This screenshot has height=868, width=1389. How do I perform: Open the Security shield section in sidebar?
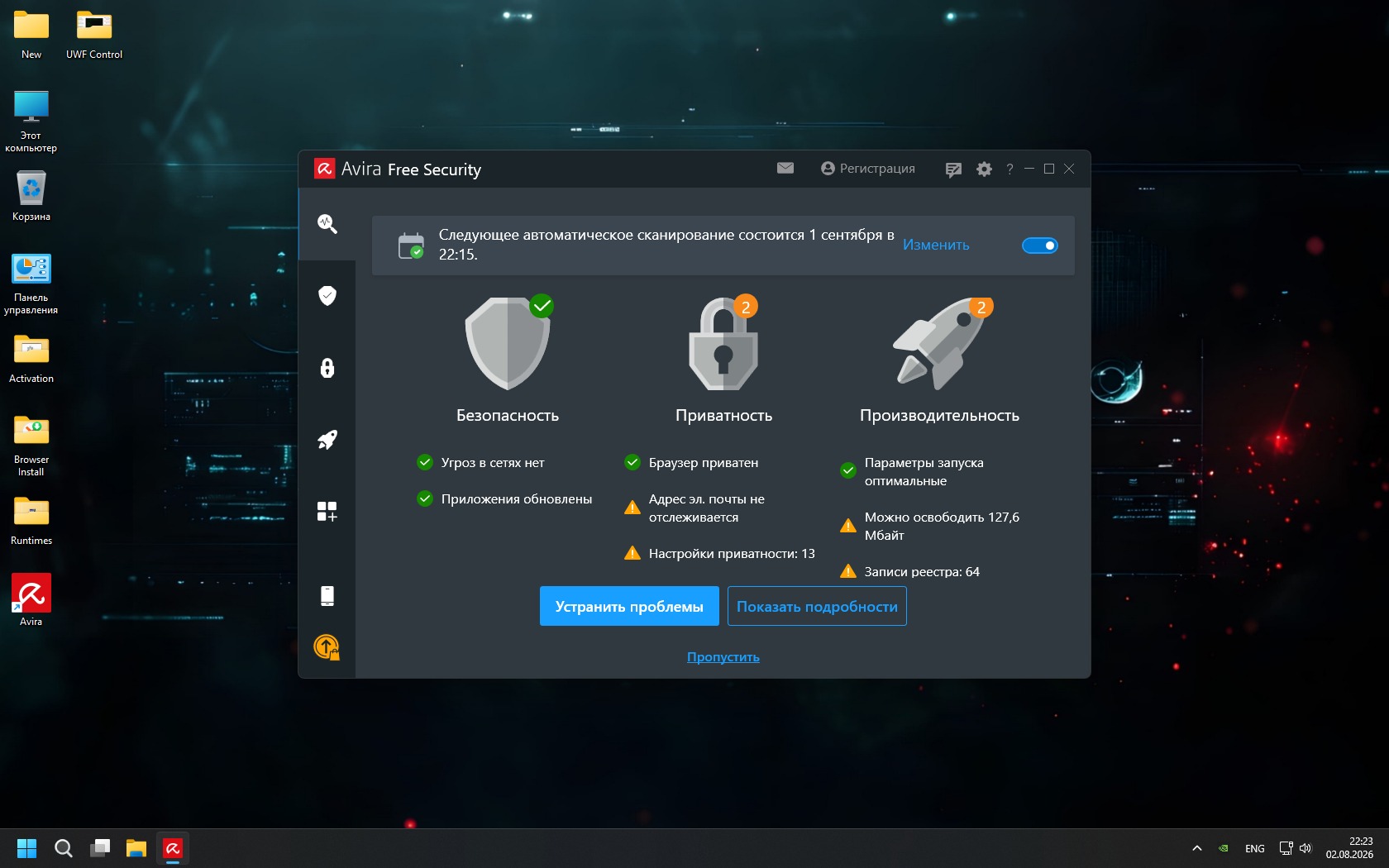(x=327, y=295)
